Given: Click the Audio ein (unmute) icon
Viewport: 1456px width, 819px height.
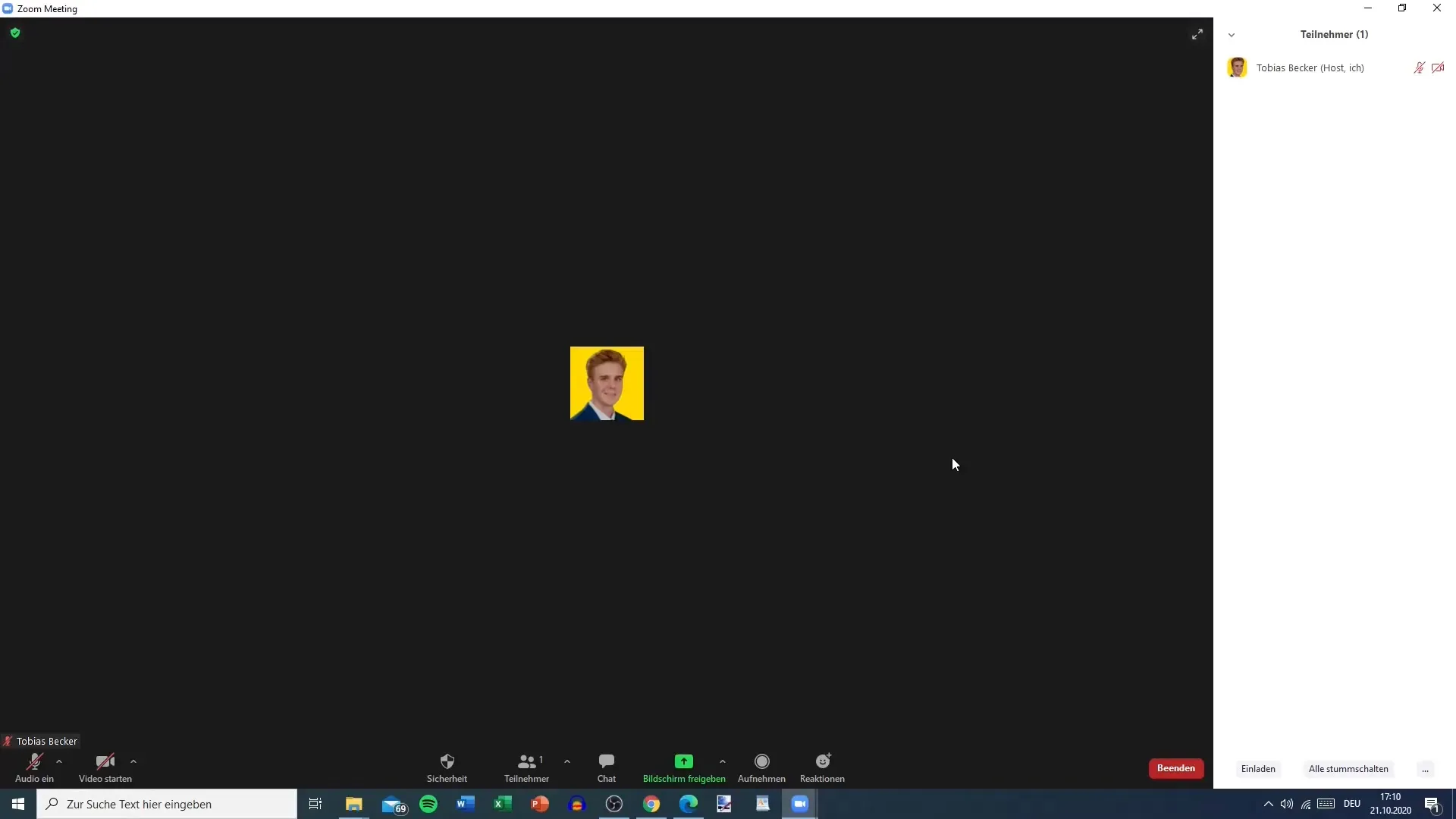Looking at the screenshot, I should coord(33,762).
